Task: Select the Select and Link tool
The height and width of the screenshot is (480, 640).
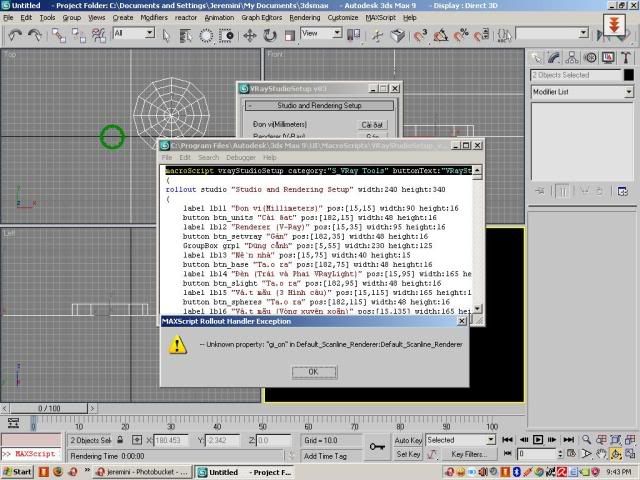Action: (x=59, y=36)
